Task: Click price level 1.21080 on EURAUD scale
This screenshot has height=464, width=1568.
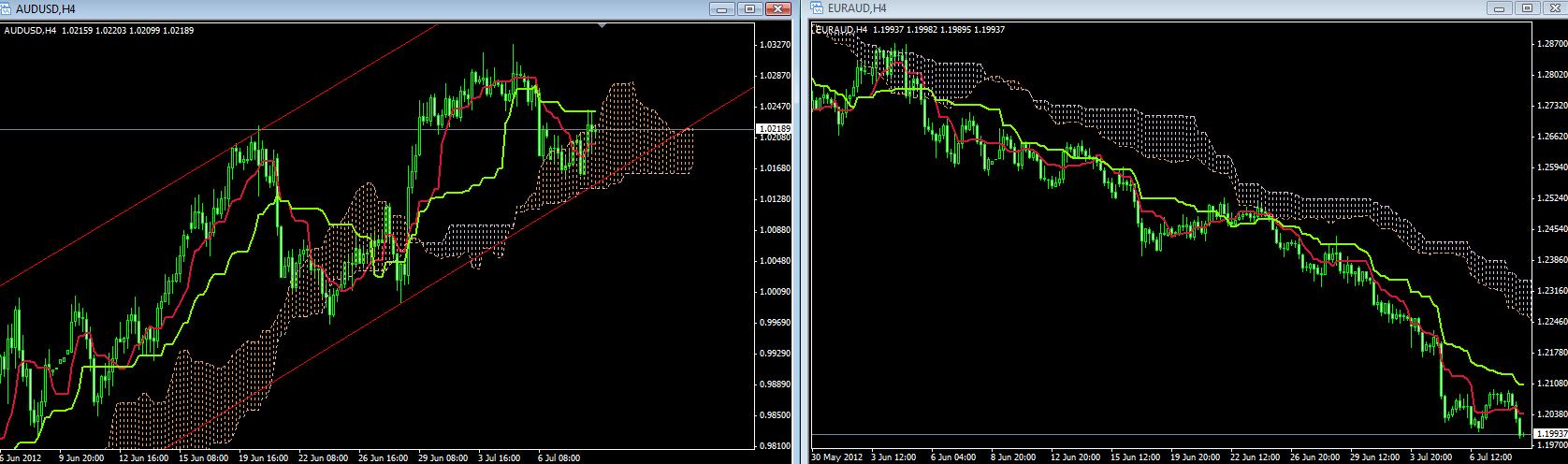Action: pos(1552,384)
